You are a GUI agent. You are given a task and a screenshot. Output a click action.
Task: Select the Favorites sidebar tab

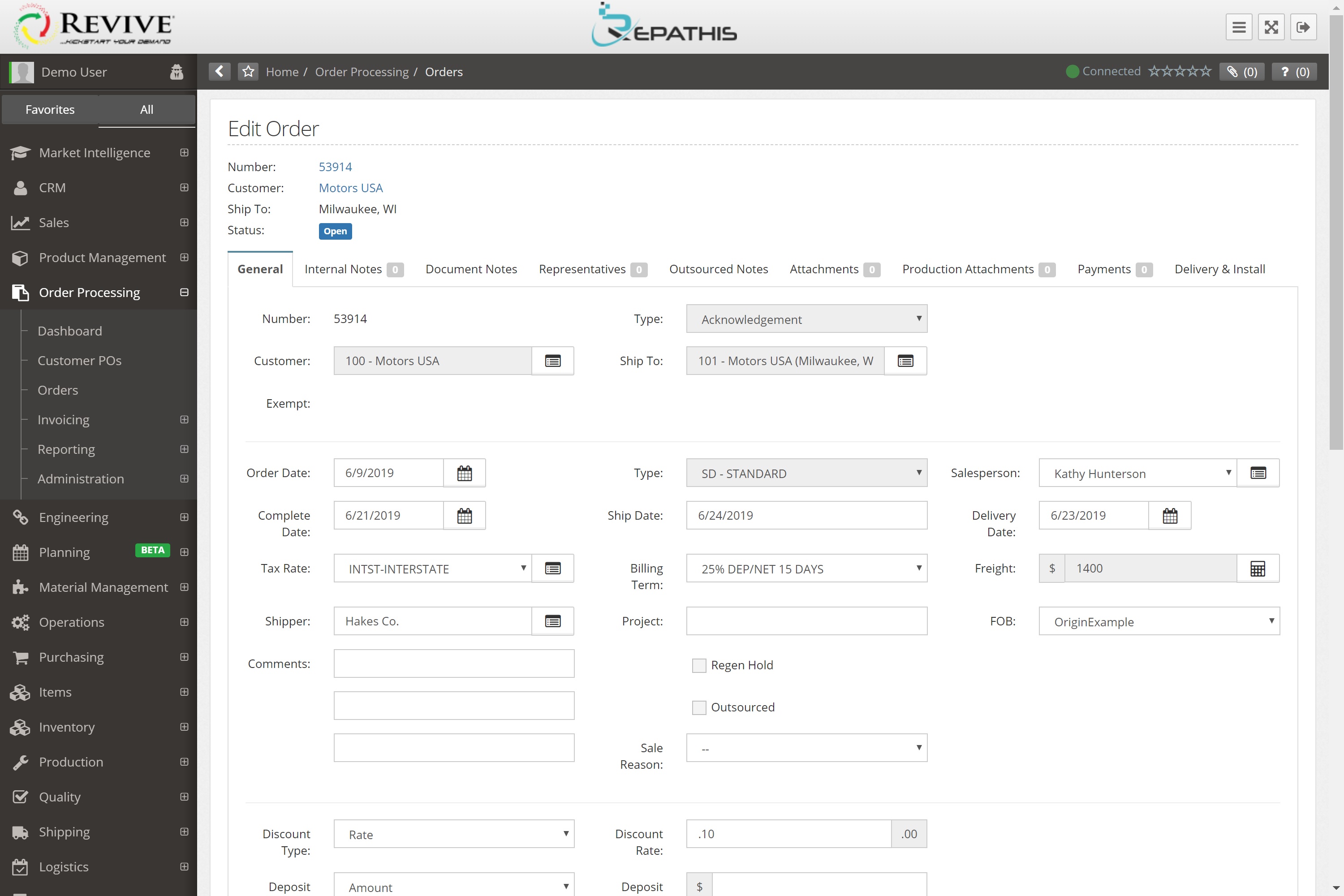(50, 110)
